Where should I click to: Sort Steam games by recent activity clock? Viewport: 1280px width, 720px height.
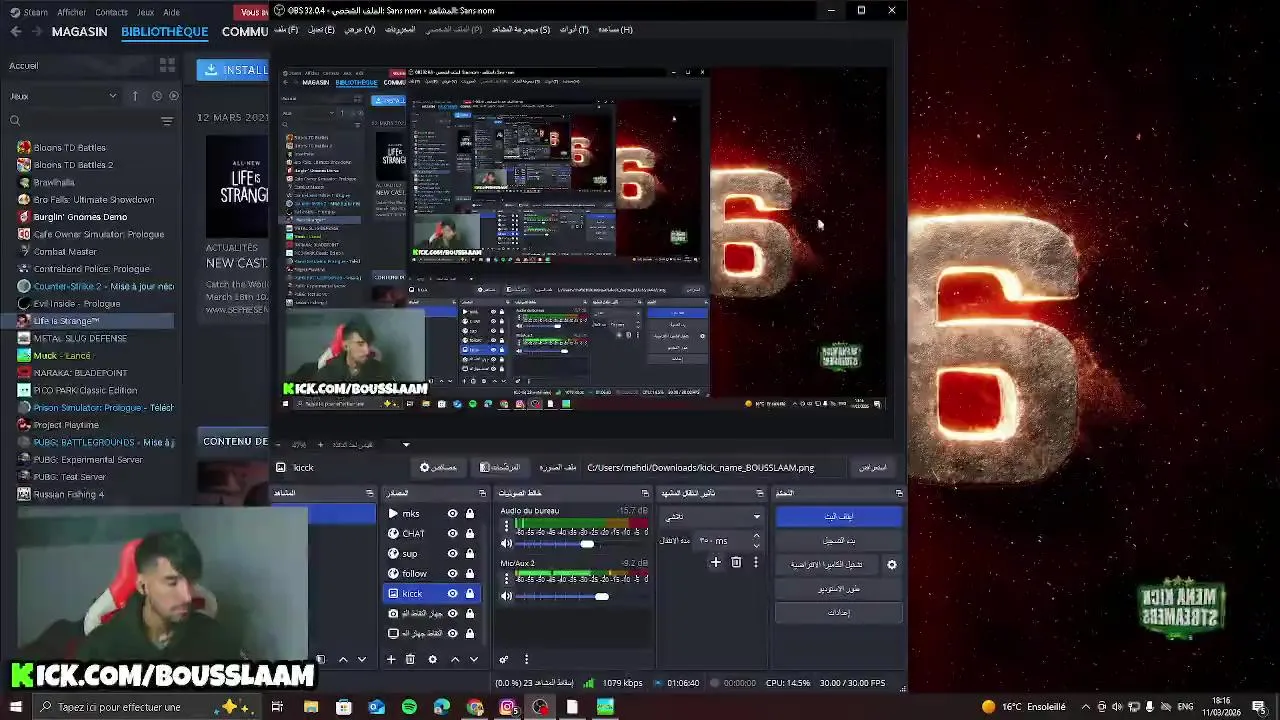pos(156,96)
